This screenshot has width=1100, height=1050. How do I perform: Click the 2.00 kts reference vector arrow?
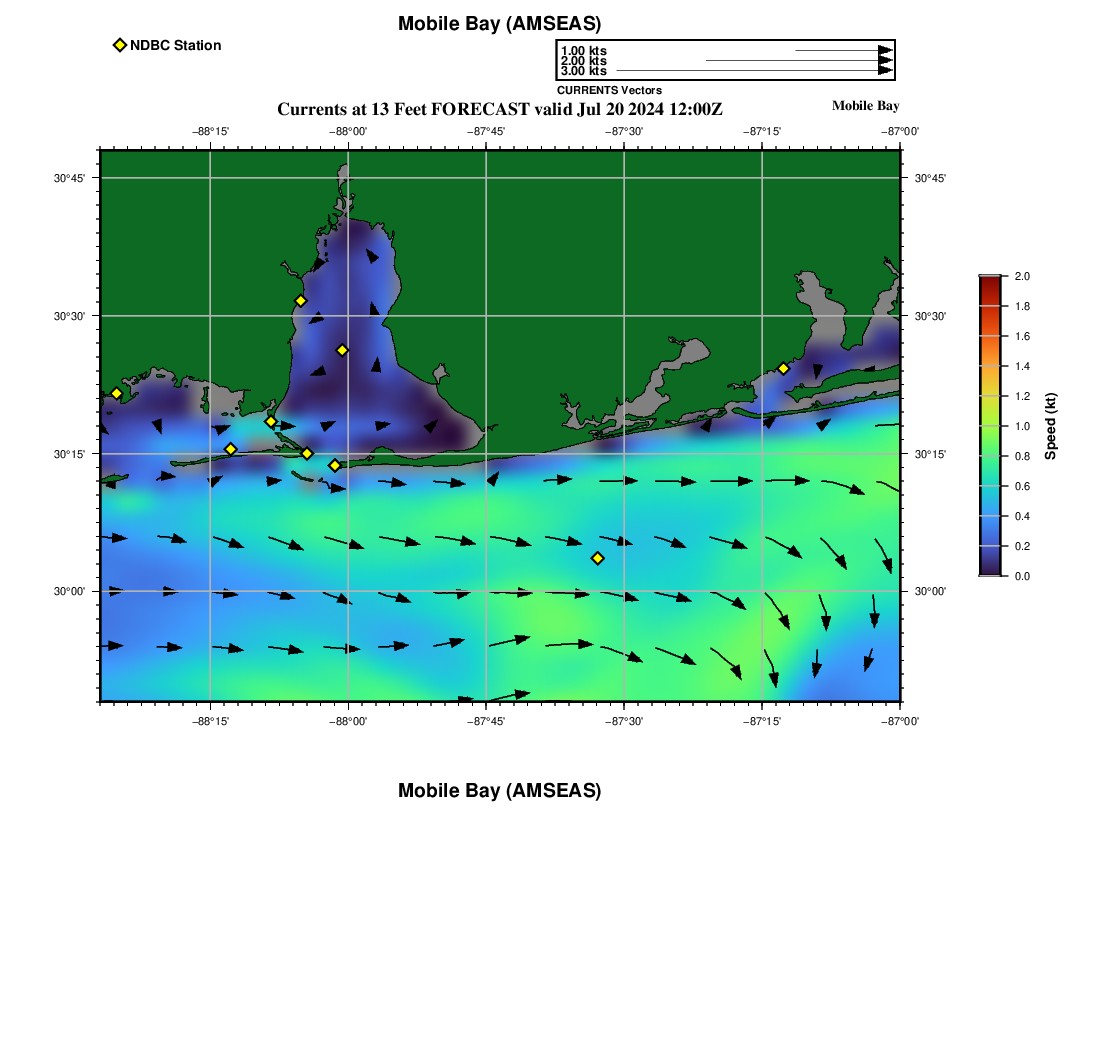tap(800, 60)
